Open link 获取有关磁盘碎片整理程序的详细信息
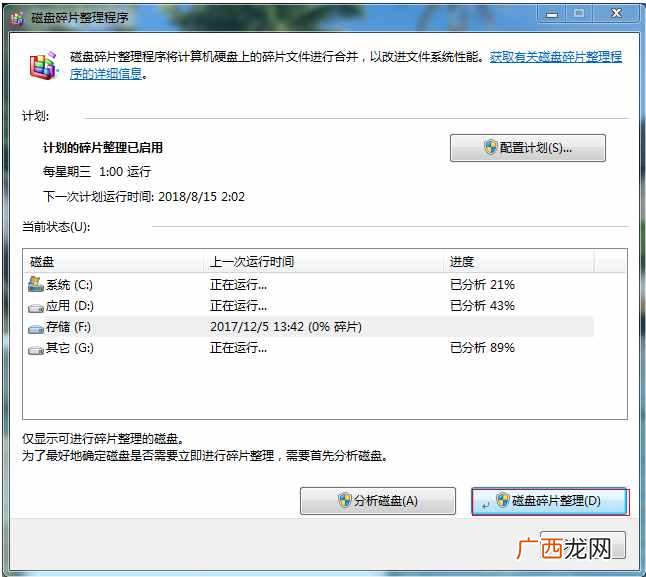The height and width of the screenshot is (577, 646). (x=555, y=56)
